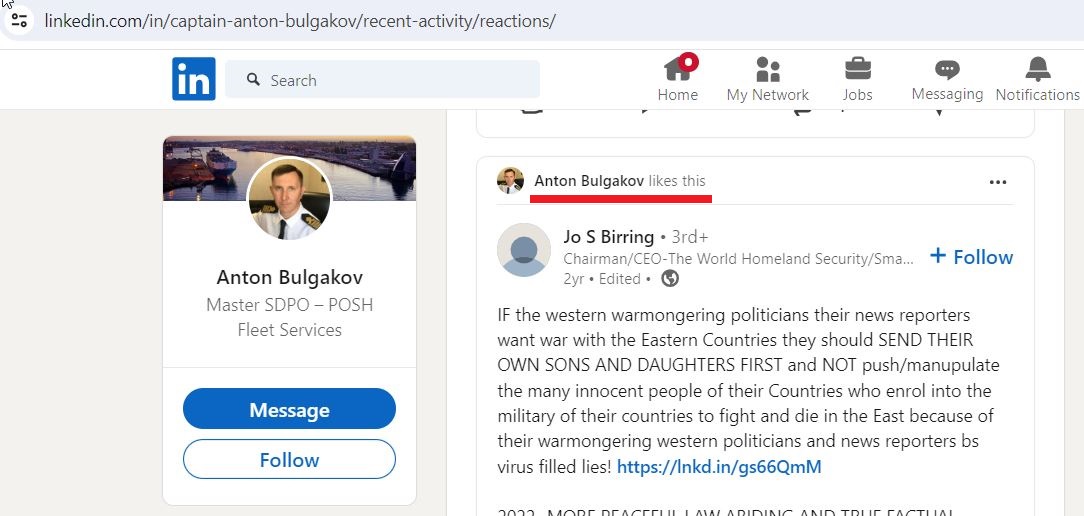
Task: Click the Search input field
Action: click(x=382, y=80)
